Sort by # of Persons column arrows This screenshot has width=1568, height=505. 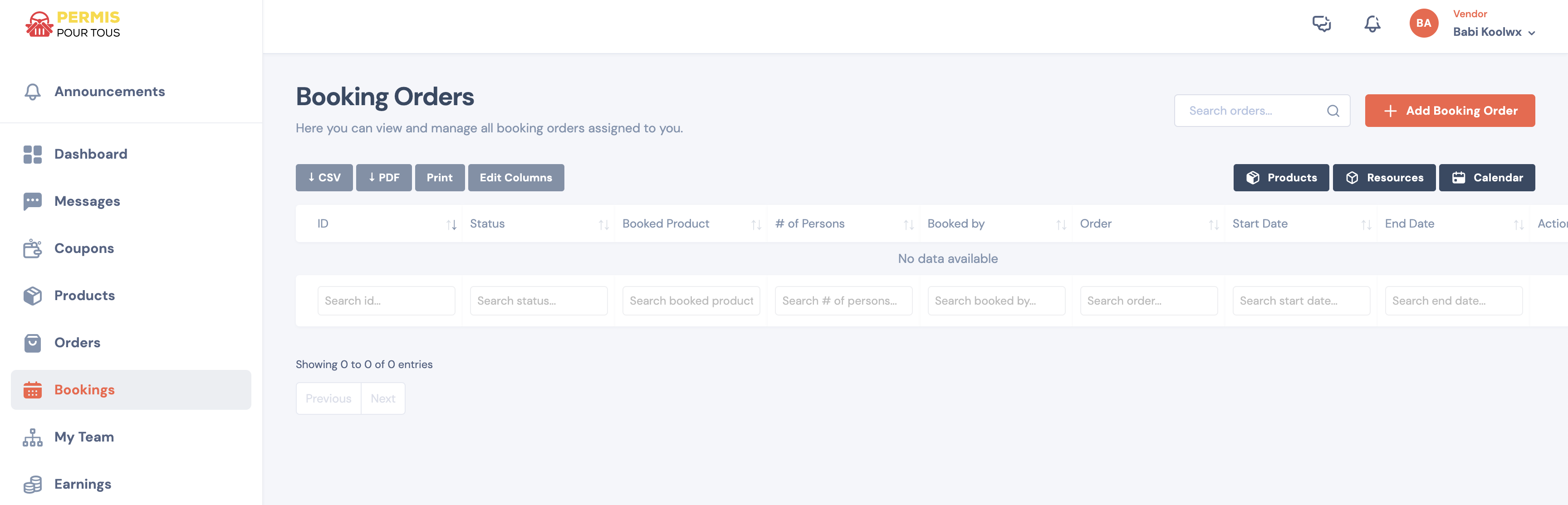[x=908, y=224]
